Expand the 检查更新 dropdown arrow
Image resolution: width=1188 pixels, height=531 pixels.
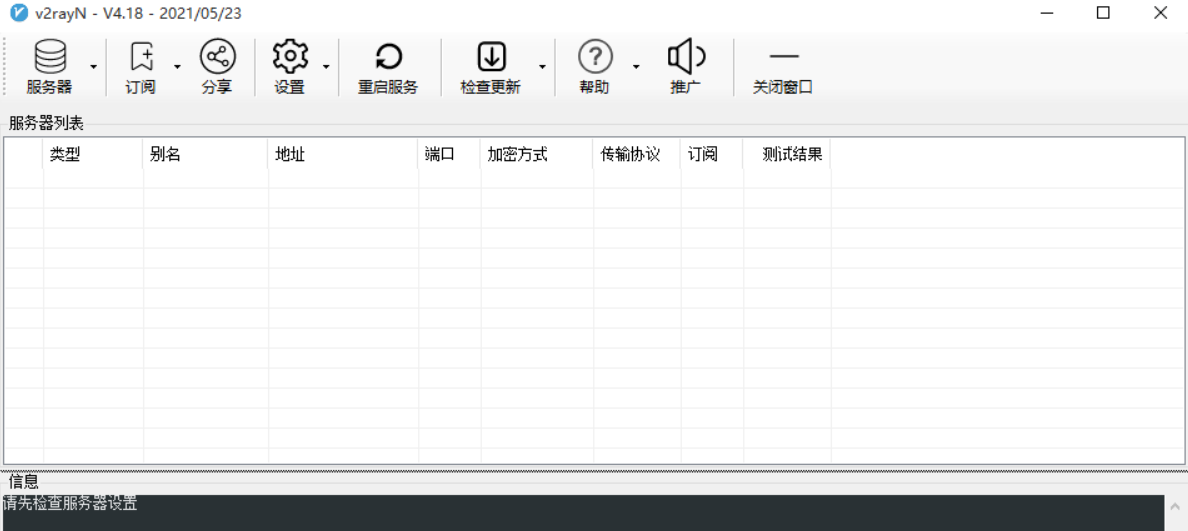(542, 67)
